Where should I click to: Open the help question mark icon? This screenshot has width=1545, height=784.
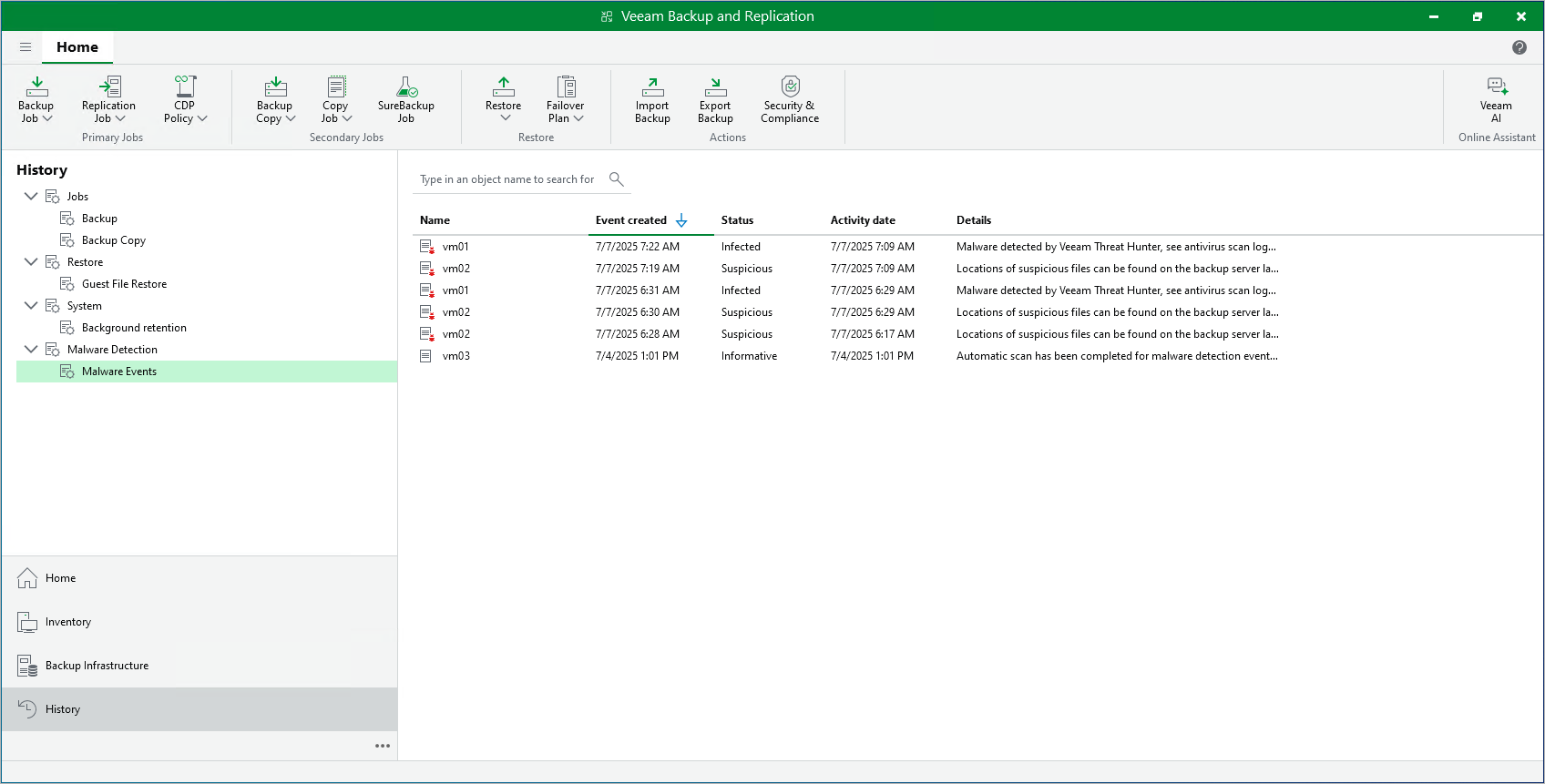pyautogui.click(x=1519, y=47)
